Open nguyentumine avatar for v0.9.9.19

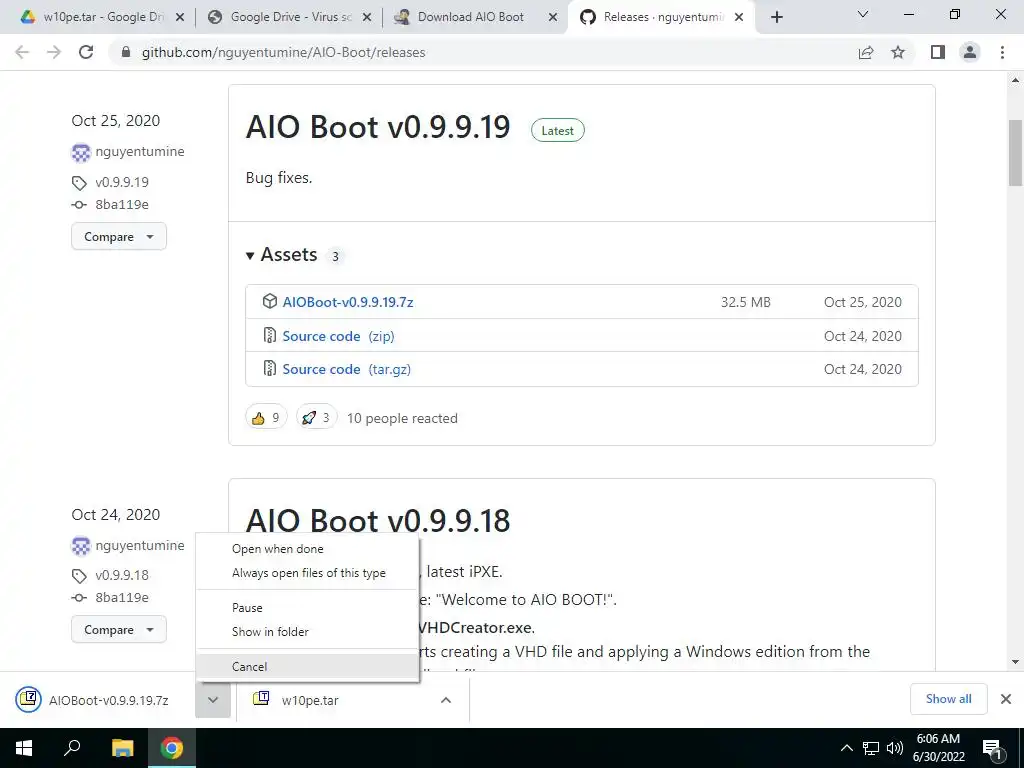(x=81, y=153)
